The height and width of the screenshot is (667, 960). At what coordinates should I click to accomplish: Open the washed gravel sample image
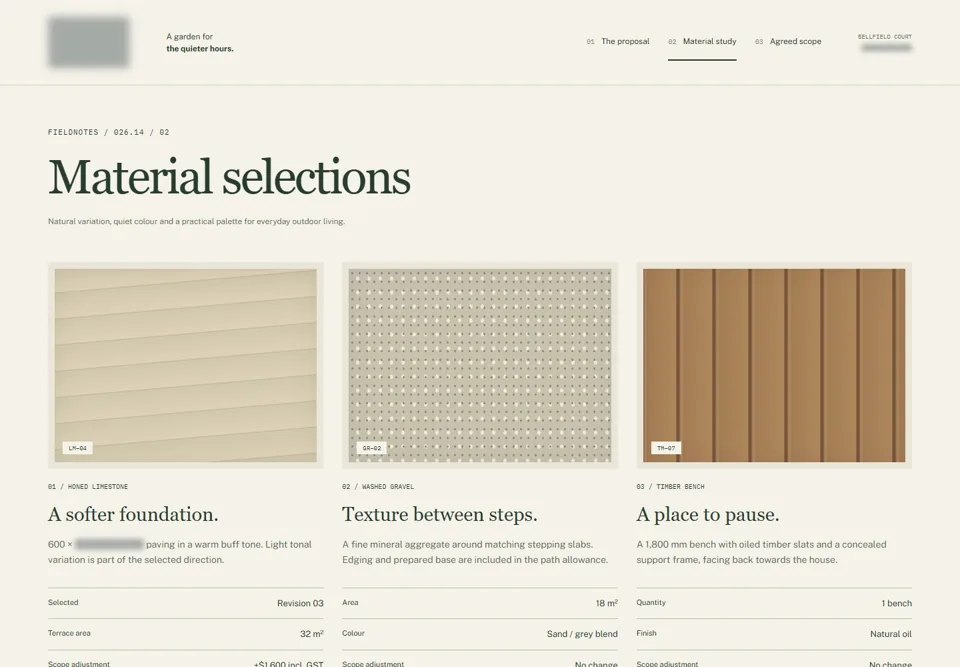480,365
